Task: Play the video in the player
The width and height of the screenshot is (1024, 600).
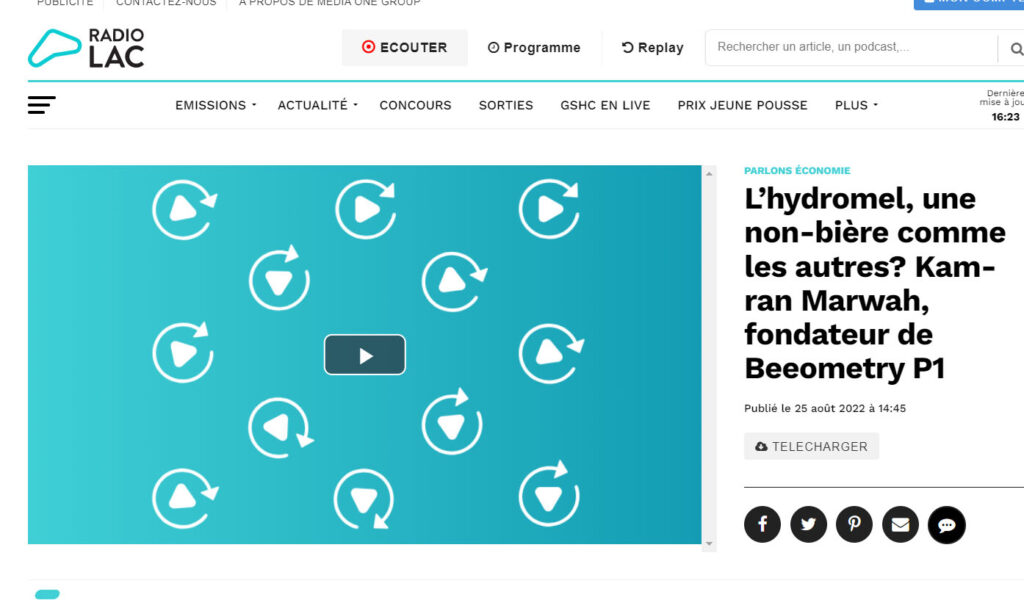Action: [x=364, y=355]
